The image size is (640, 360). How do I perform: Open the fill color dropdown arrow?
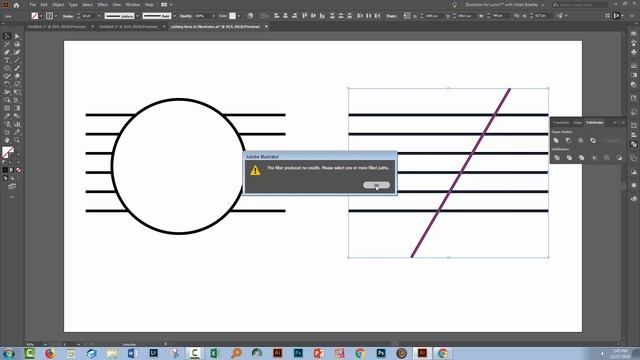[41, 16]
